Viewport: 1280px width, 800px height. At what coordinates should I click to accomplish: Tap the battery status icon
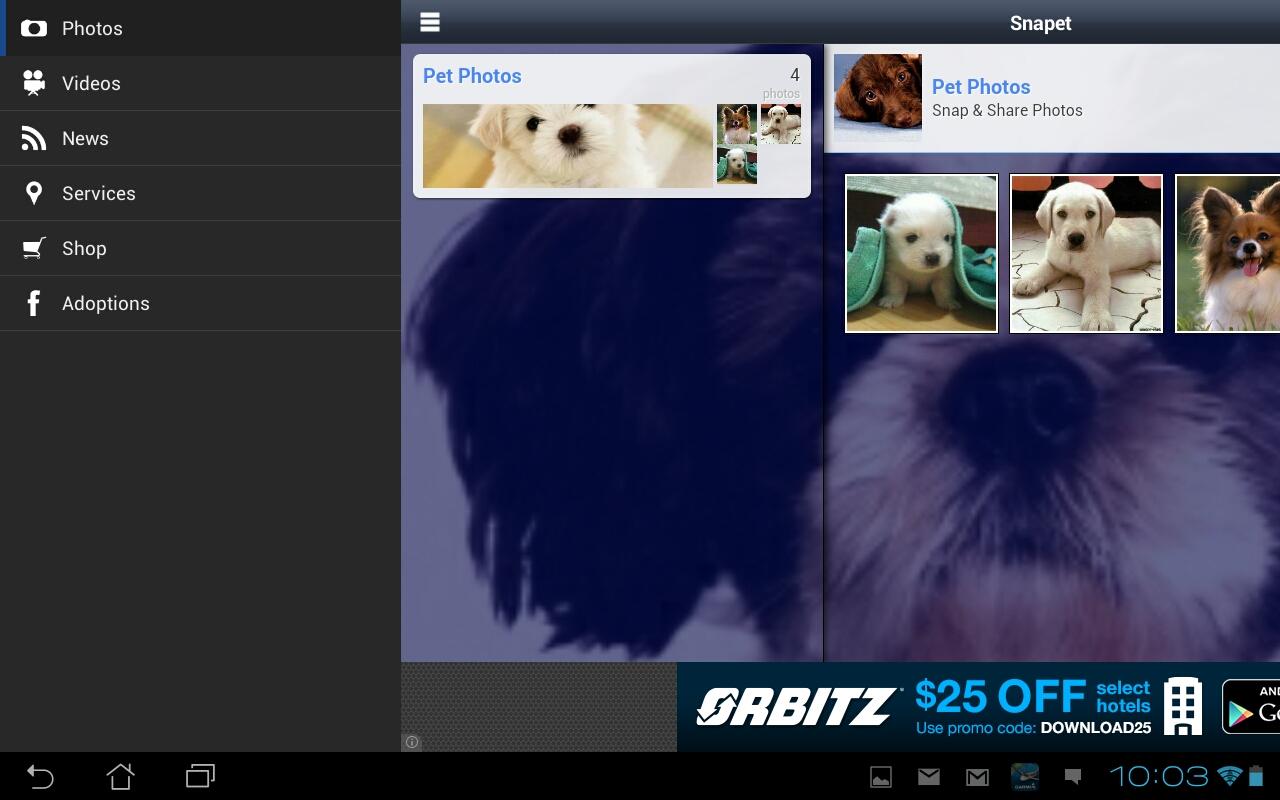click(1256, 776)
